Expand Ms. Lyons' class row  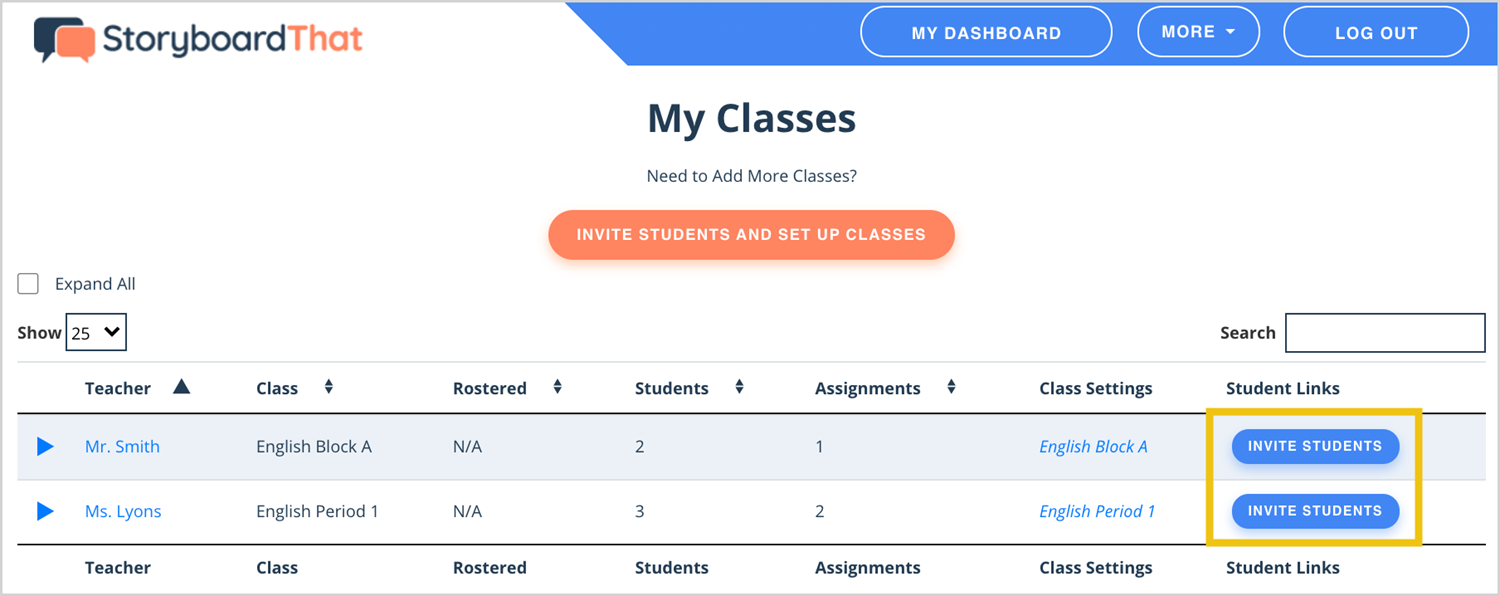(45, 511)
